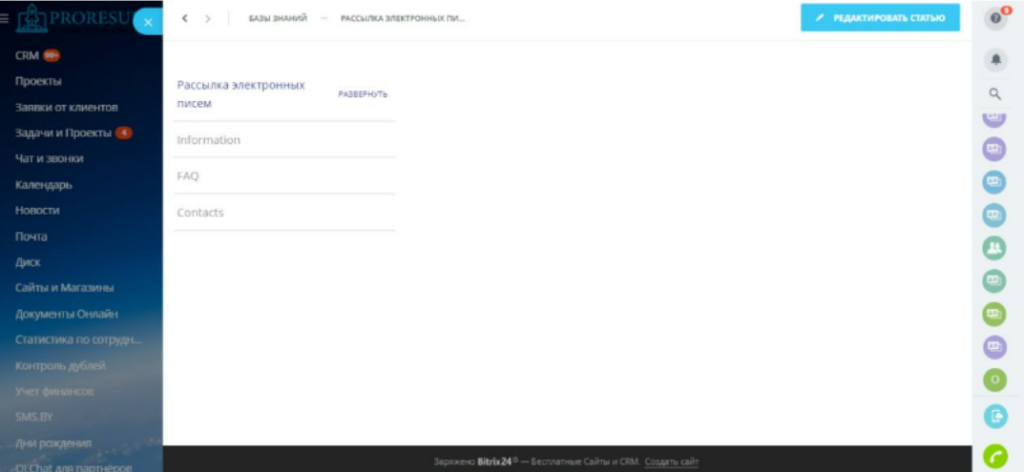Click the Базы знаний breadcrumb

point(278,18)
